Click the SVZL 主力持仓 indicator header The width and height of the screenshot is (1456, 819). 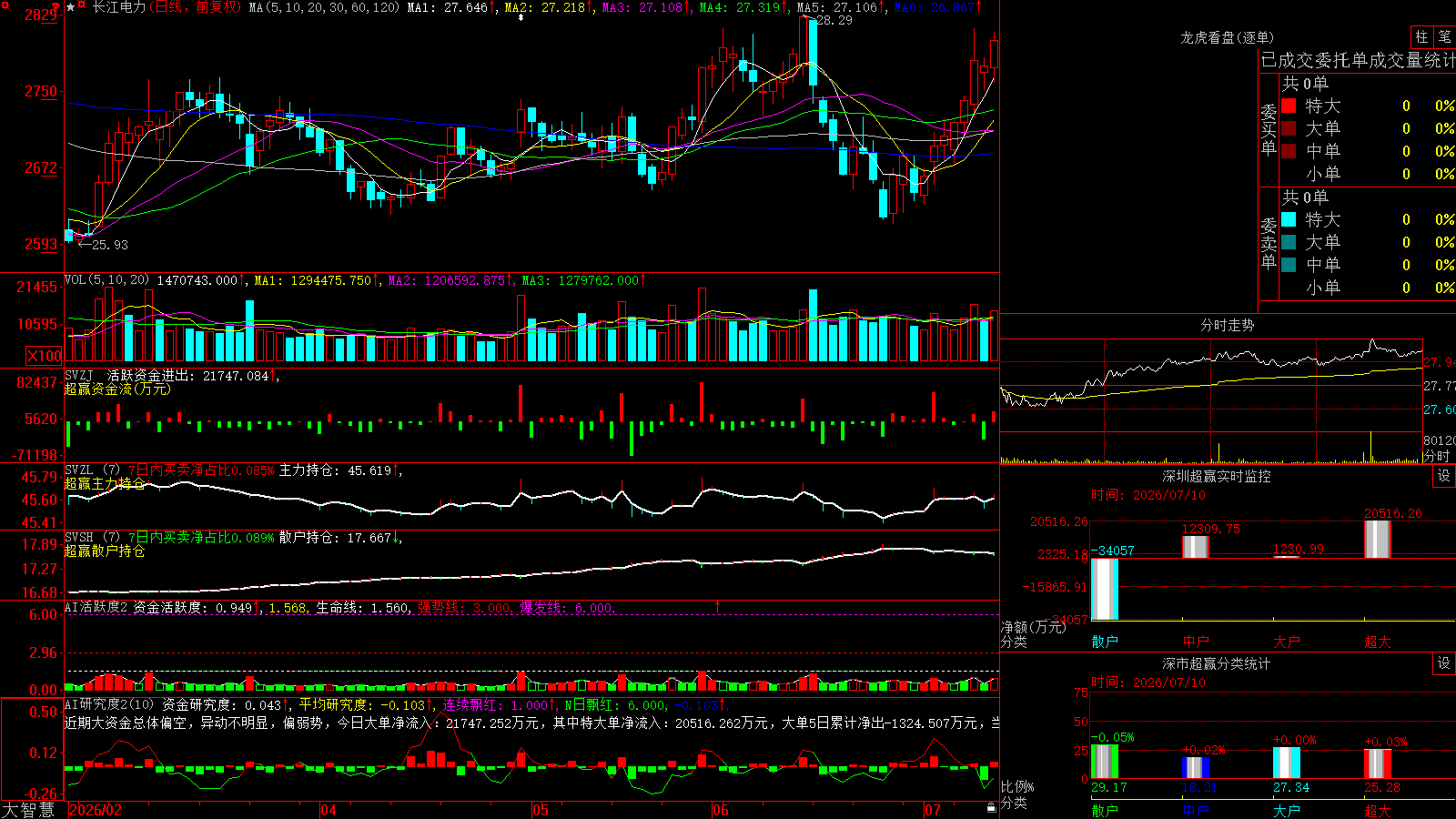tap(232, 470)
